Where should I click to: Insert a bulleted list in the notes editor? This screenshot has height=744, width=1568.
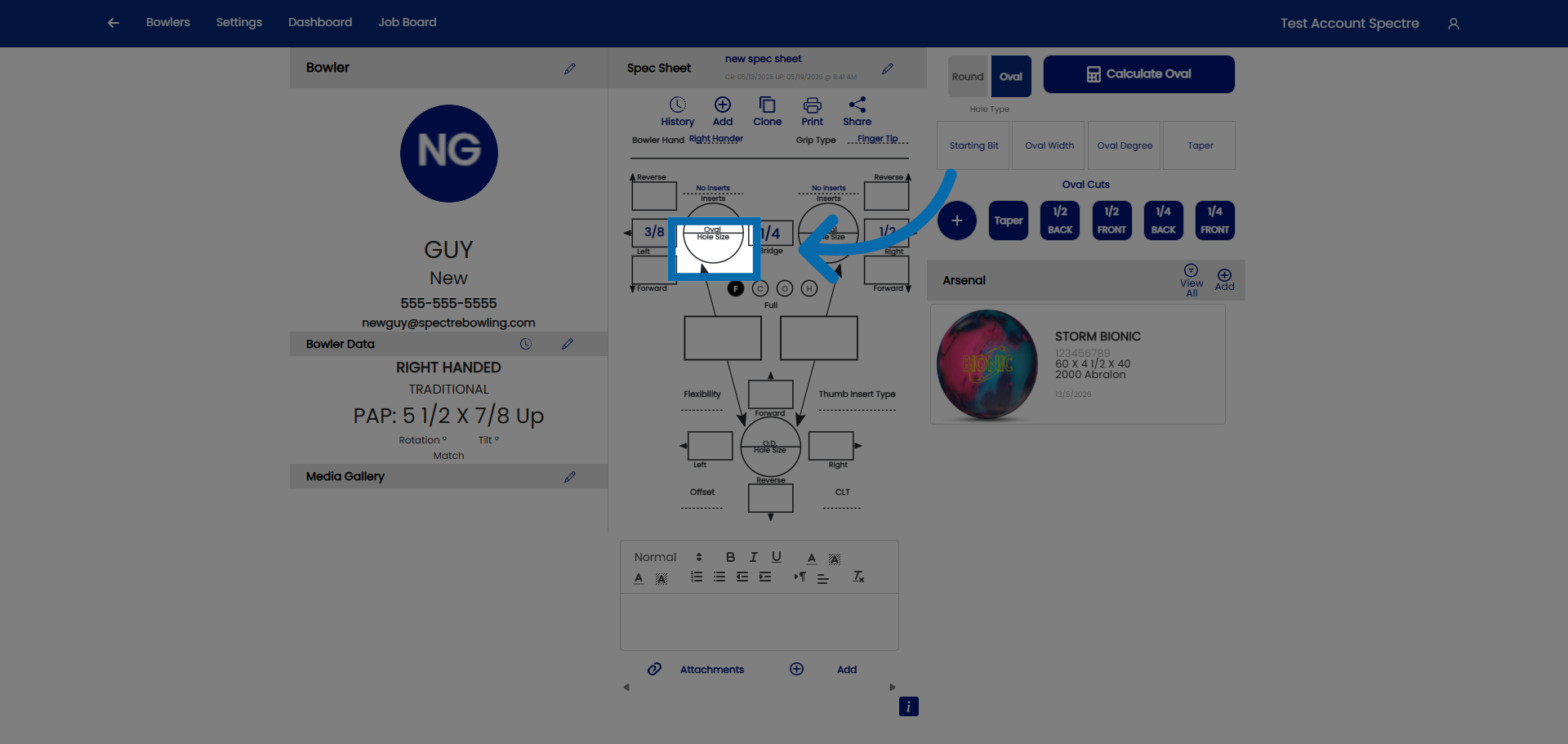(719, 577)
